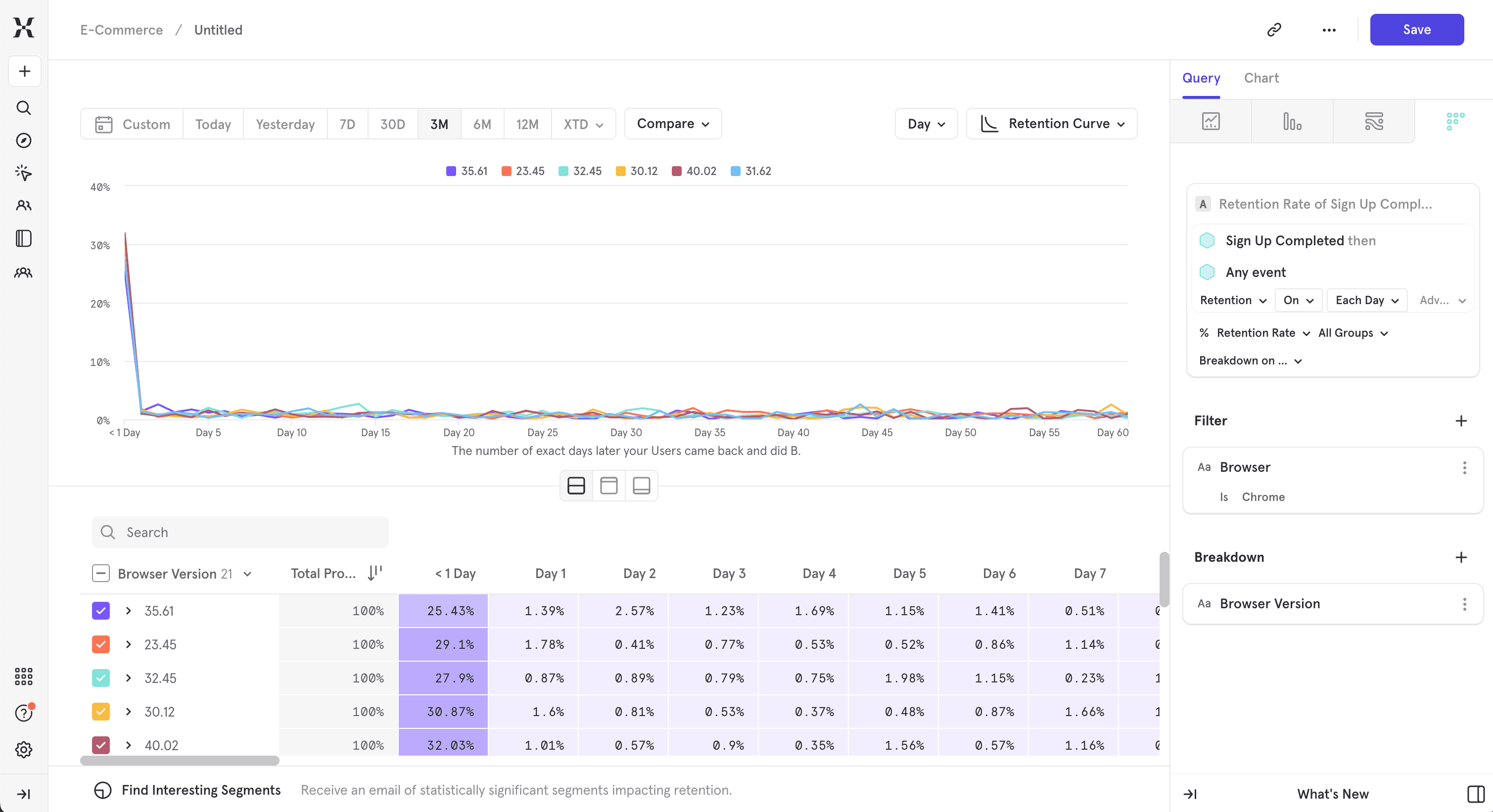Click the purple 35.61 legend swatch
Screen dimensions: 1493x812
click(452, 171)
